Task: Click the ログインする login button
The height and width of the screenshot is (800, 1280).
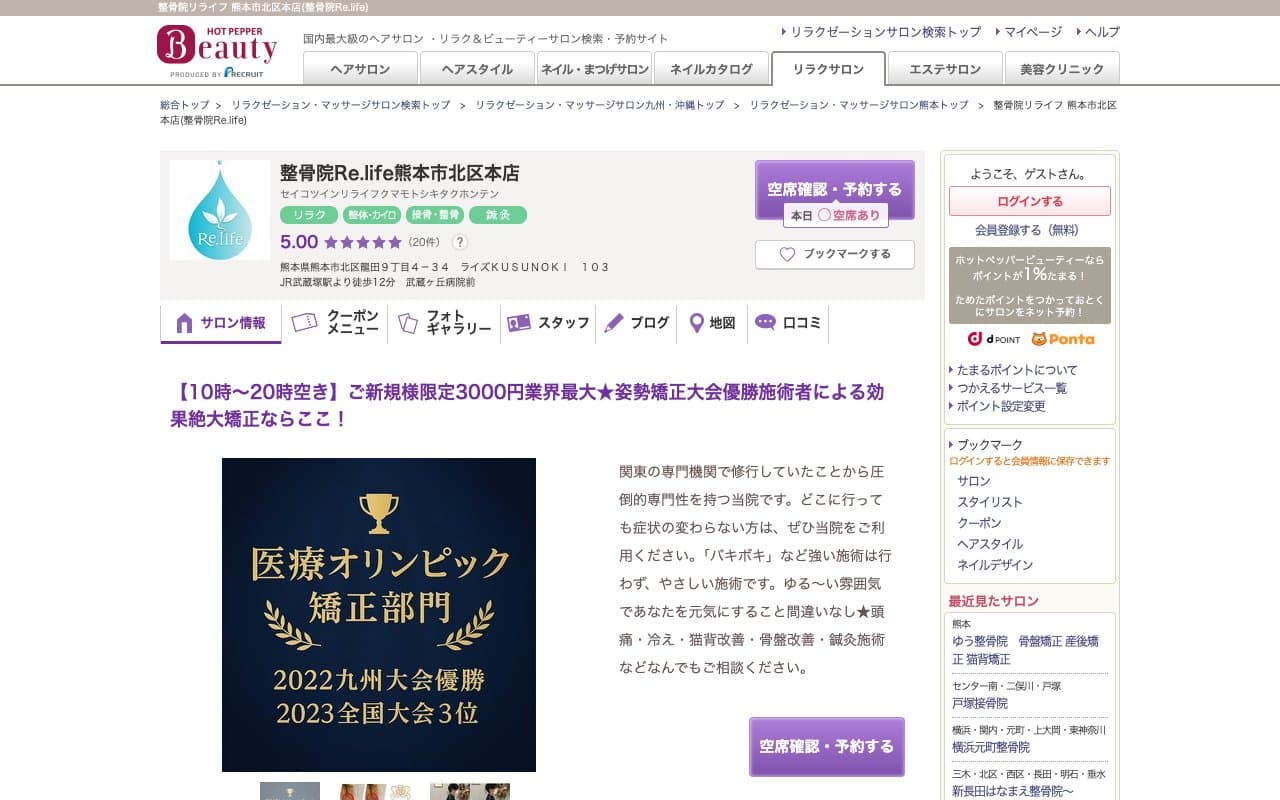Action: point(1031,201)
